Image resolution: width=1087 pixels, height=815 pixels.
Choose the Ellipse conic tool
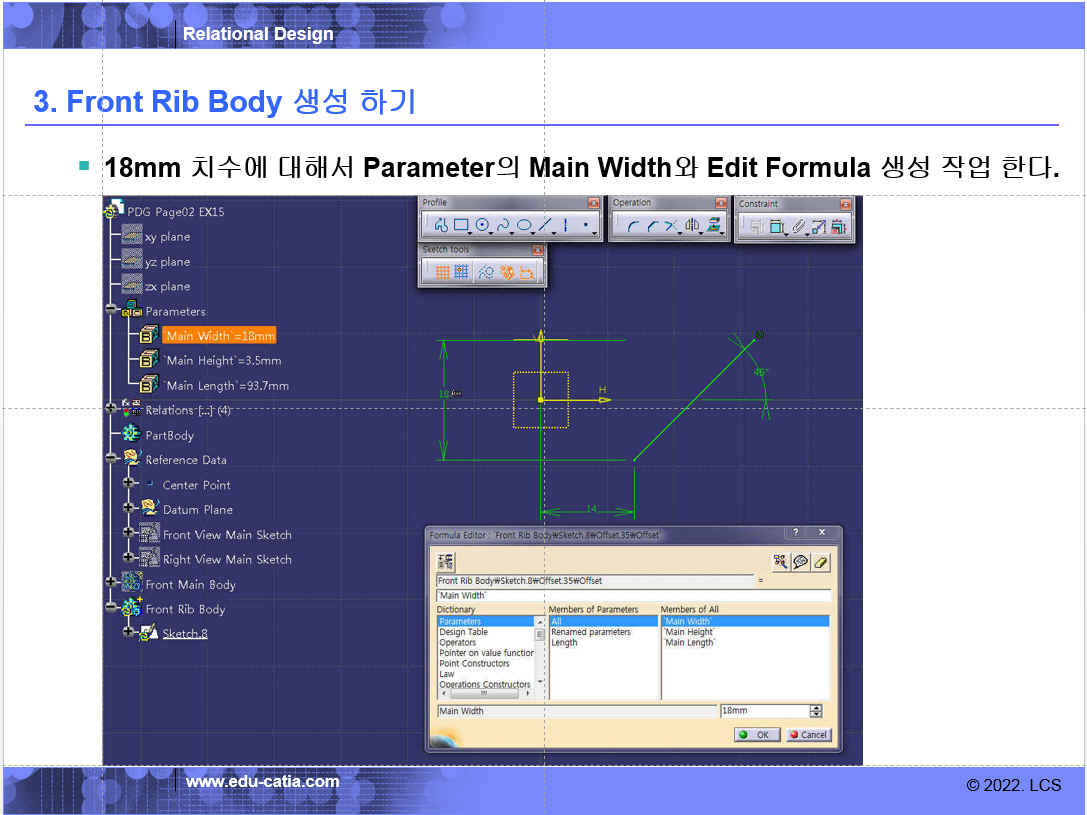[525, 226]
